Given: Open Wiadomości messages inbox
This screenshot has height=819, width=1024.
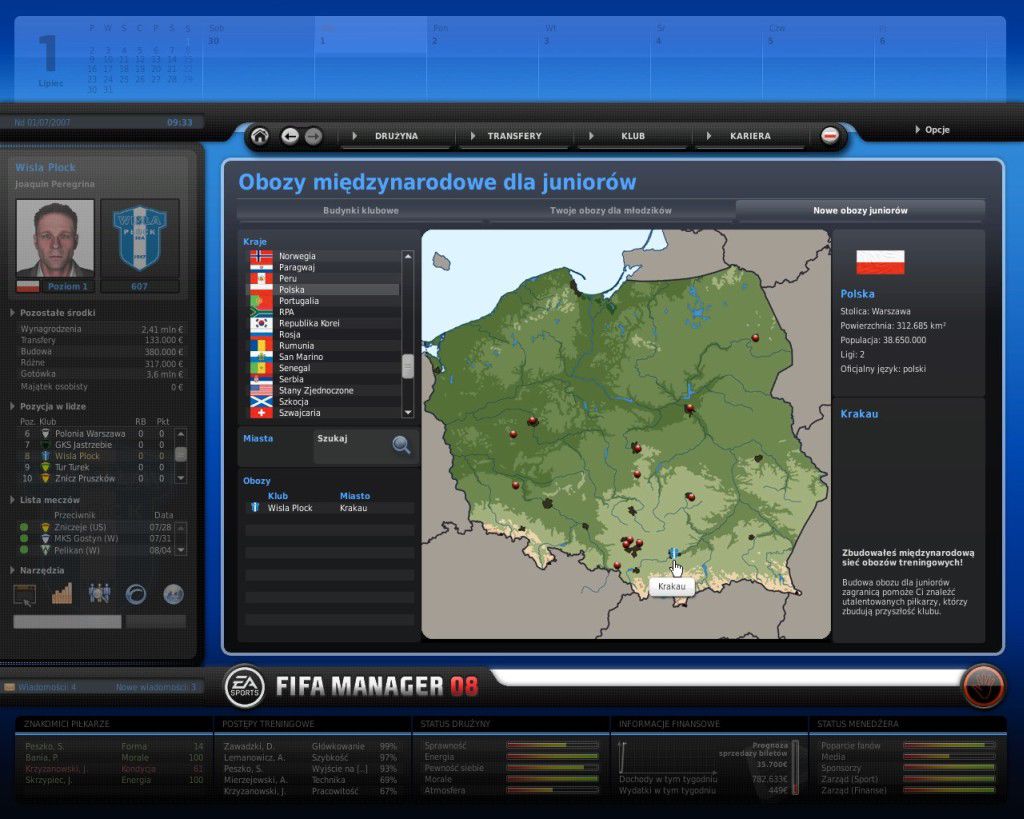Looking at the screenshot, I should pos(42,687).
